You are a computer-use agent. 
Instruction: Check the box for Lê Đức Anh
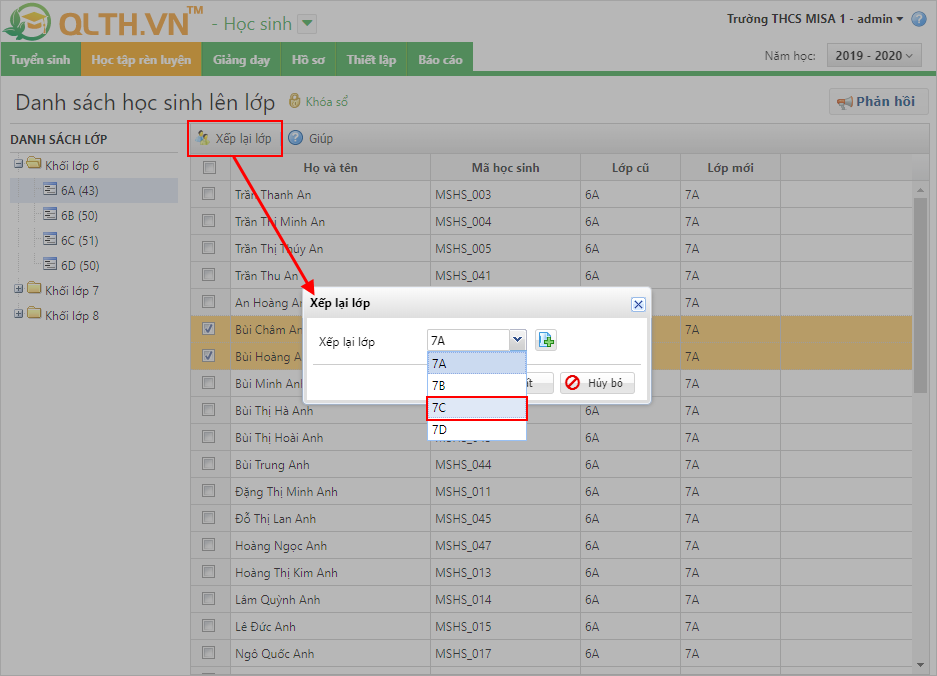[x=209, y=626]
